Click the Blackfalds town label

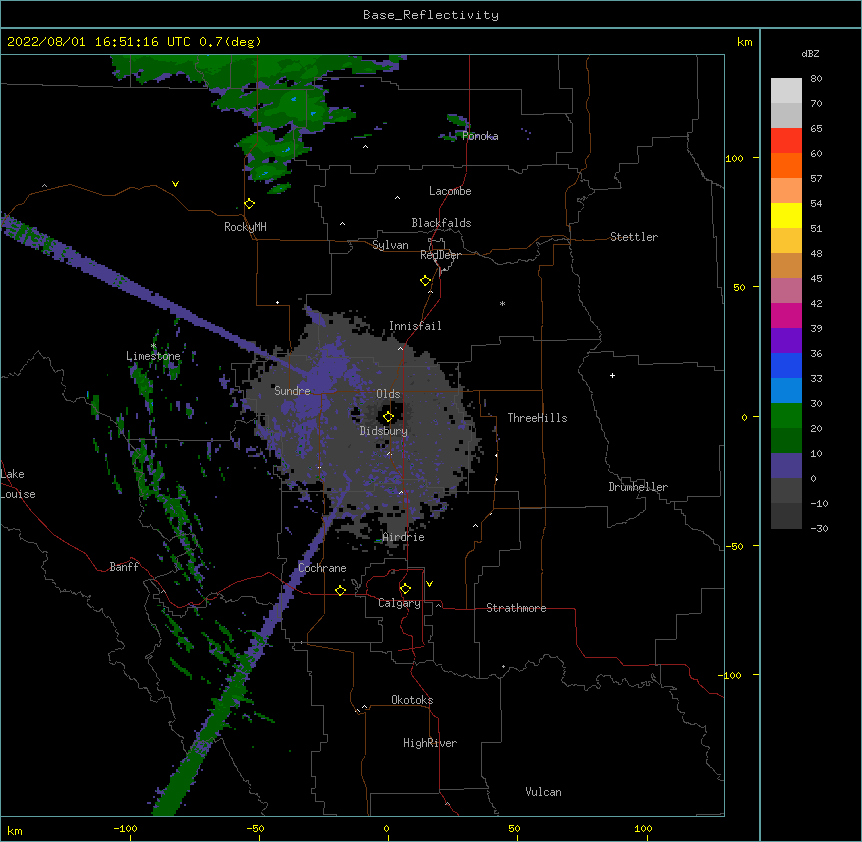point(441,223)
